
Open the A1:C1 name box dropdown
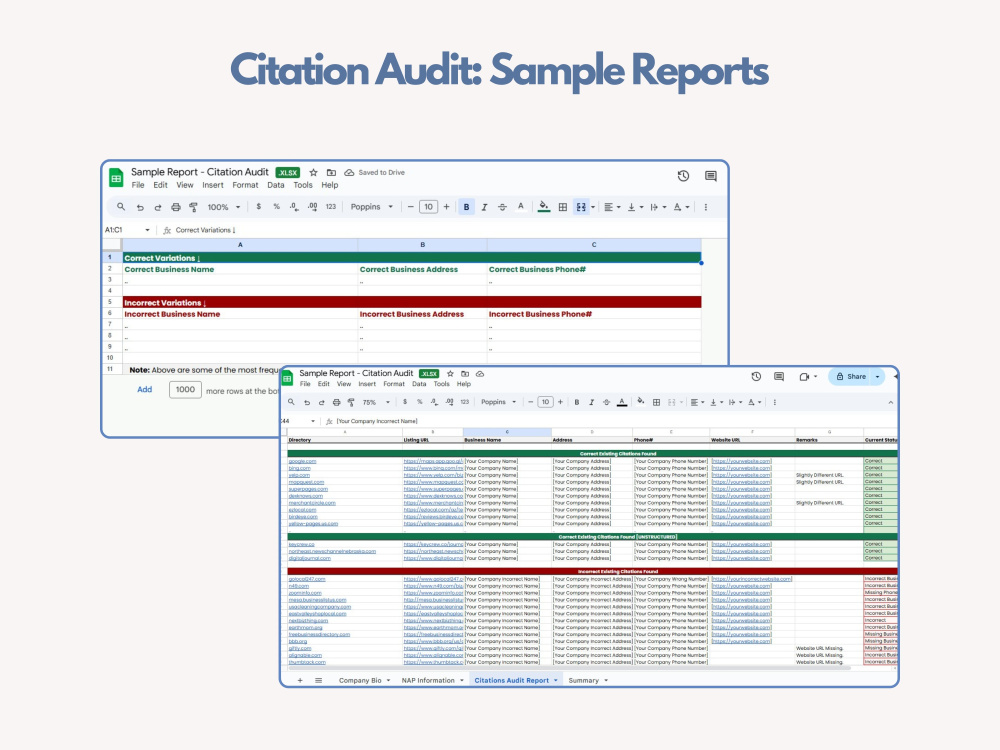point(147,230)
